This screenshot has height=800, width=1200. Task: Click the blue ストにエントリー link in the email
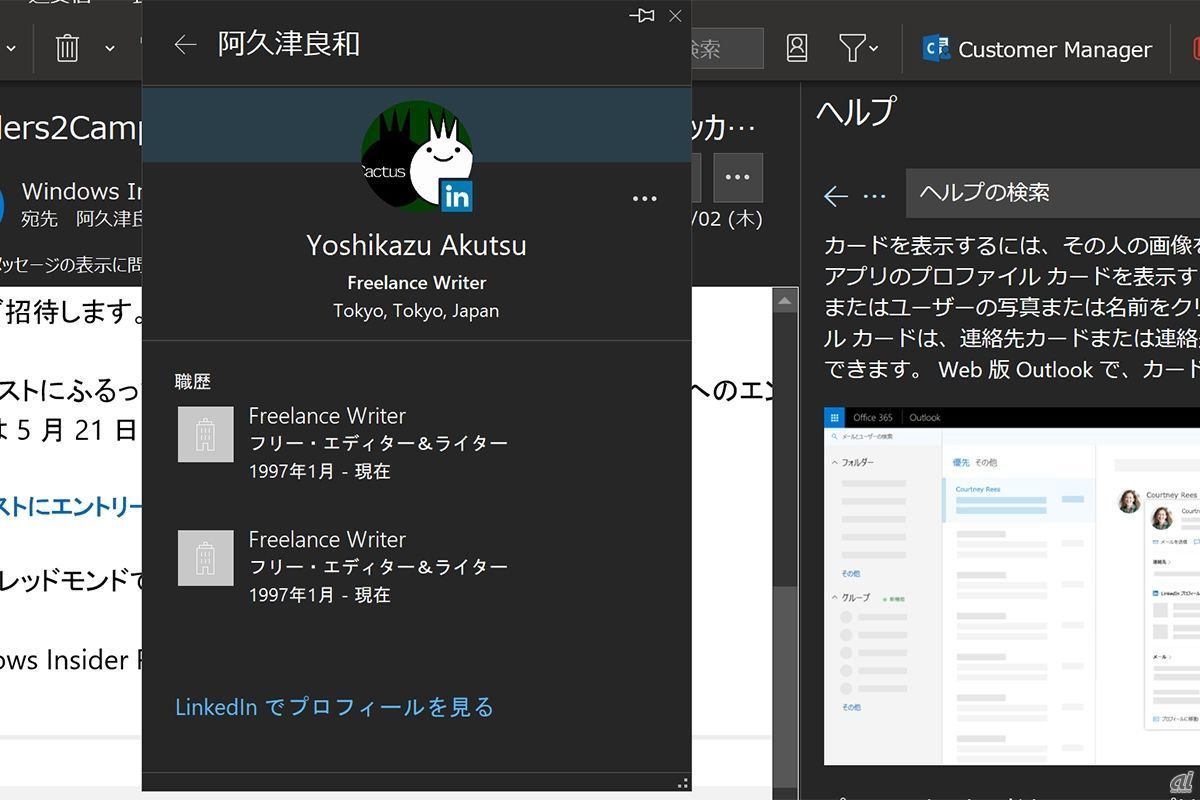coord(70,507)
